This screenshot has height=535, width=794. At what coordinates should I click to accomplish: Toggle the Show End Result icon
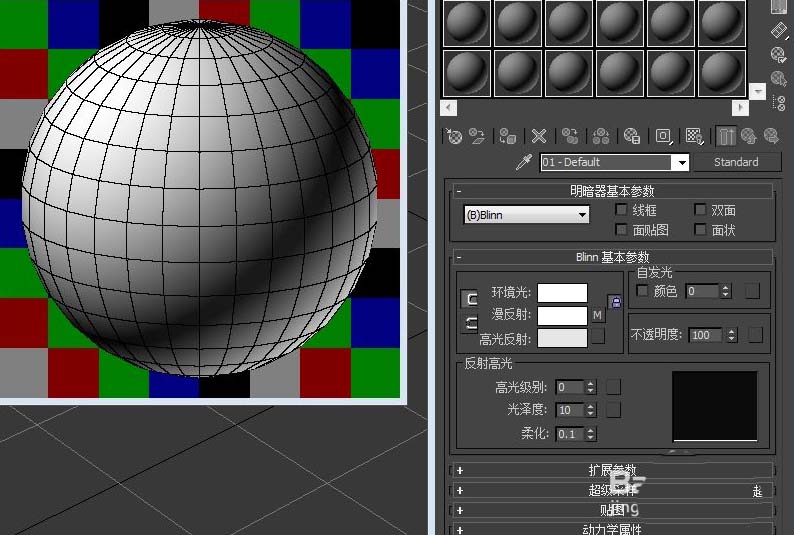pyautogui.click(x=726, y=136)
